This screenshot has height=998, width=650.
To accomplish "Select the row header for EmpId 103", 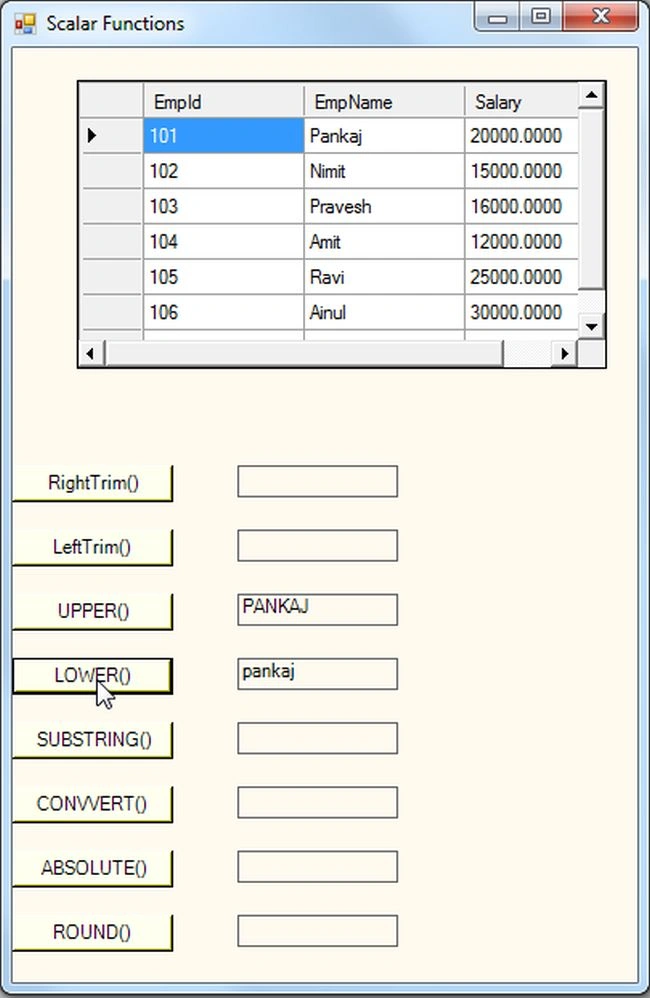I will pyautogui.click(x=111, y=206).
